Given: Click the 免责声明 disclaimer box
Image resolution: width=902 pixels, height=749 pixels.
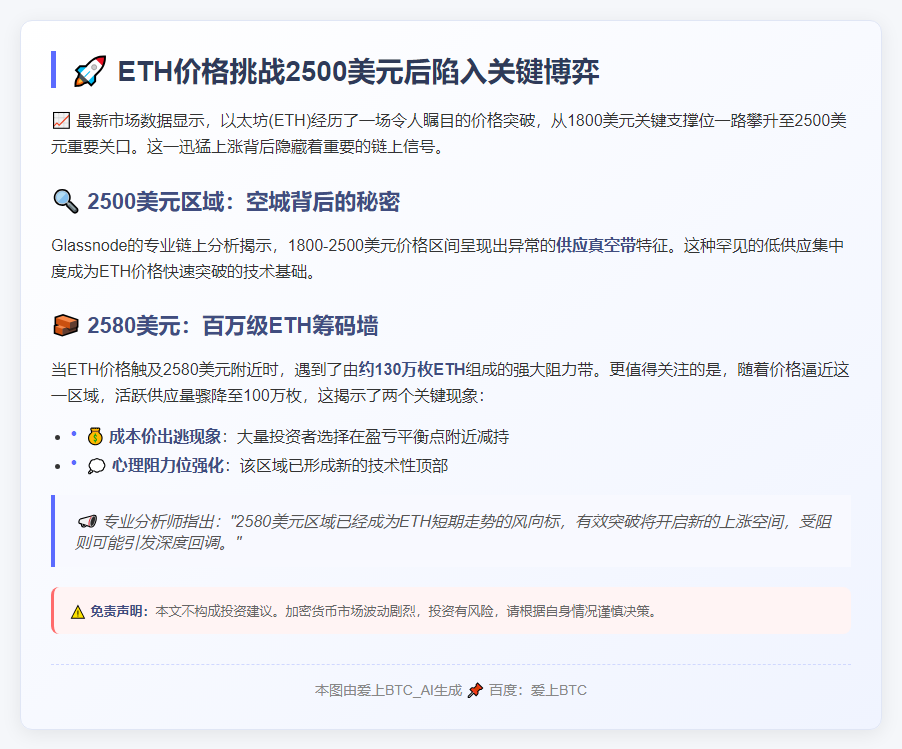Looking at the screenshot, I should [x=452, y=611].
